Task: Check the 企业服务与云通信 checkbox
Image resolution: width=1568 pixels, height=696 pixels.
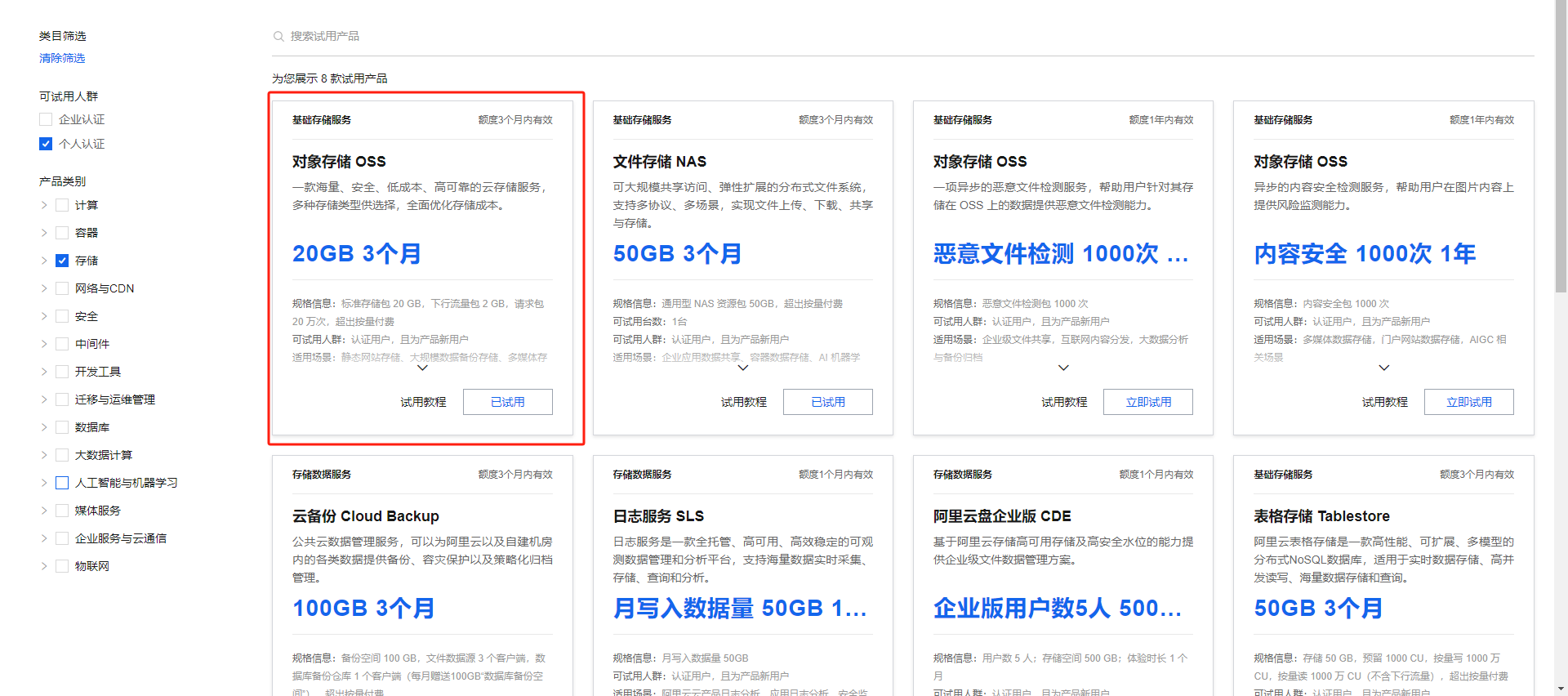Action: coord(62,538)
